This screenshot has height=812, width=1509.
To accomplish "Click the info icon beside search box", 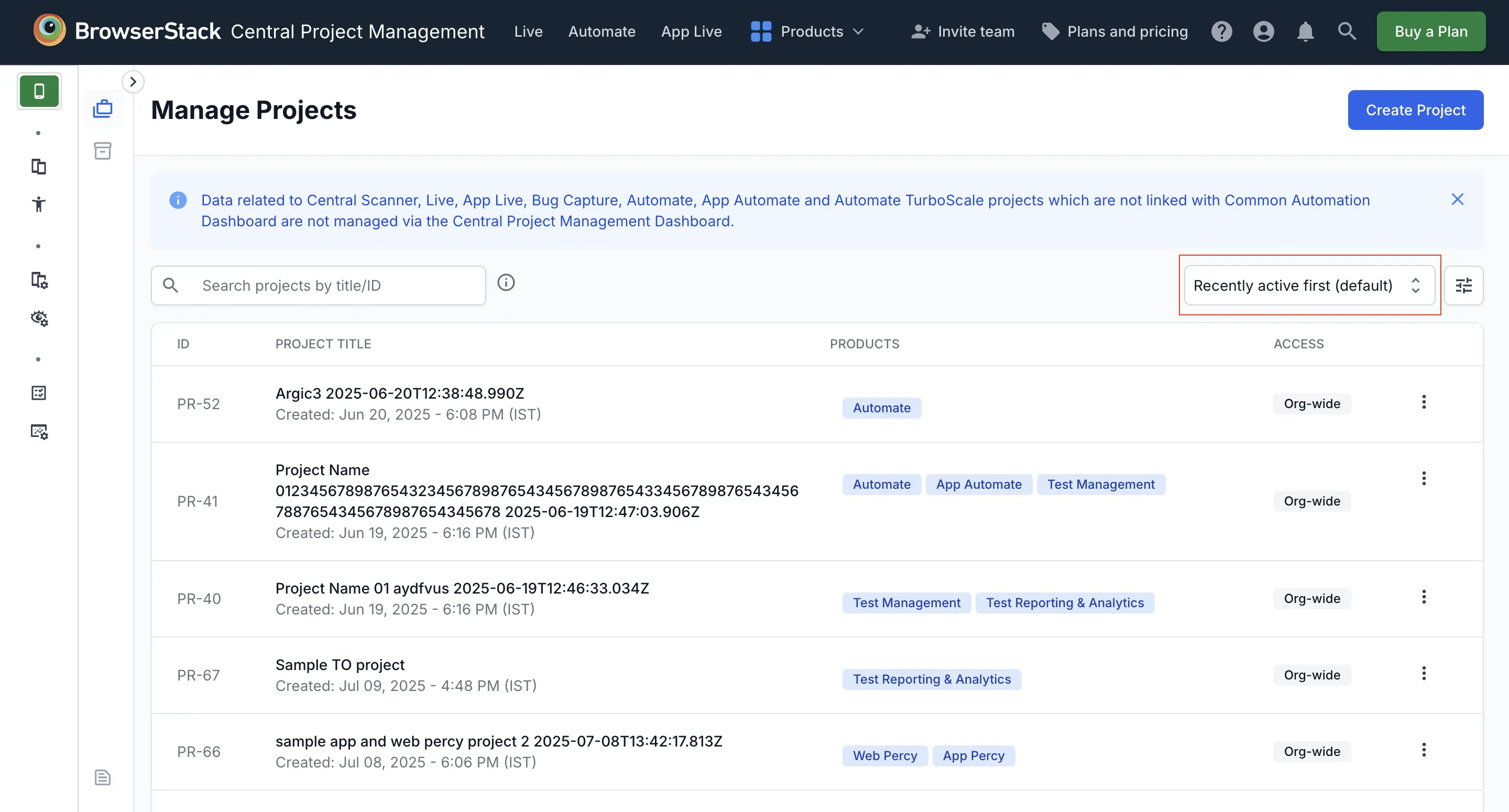I will tap(506, 282).
